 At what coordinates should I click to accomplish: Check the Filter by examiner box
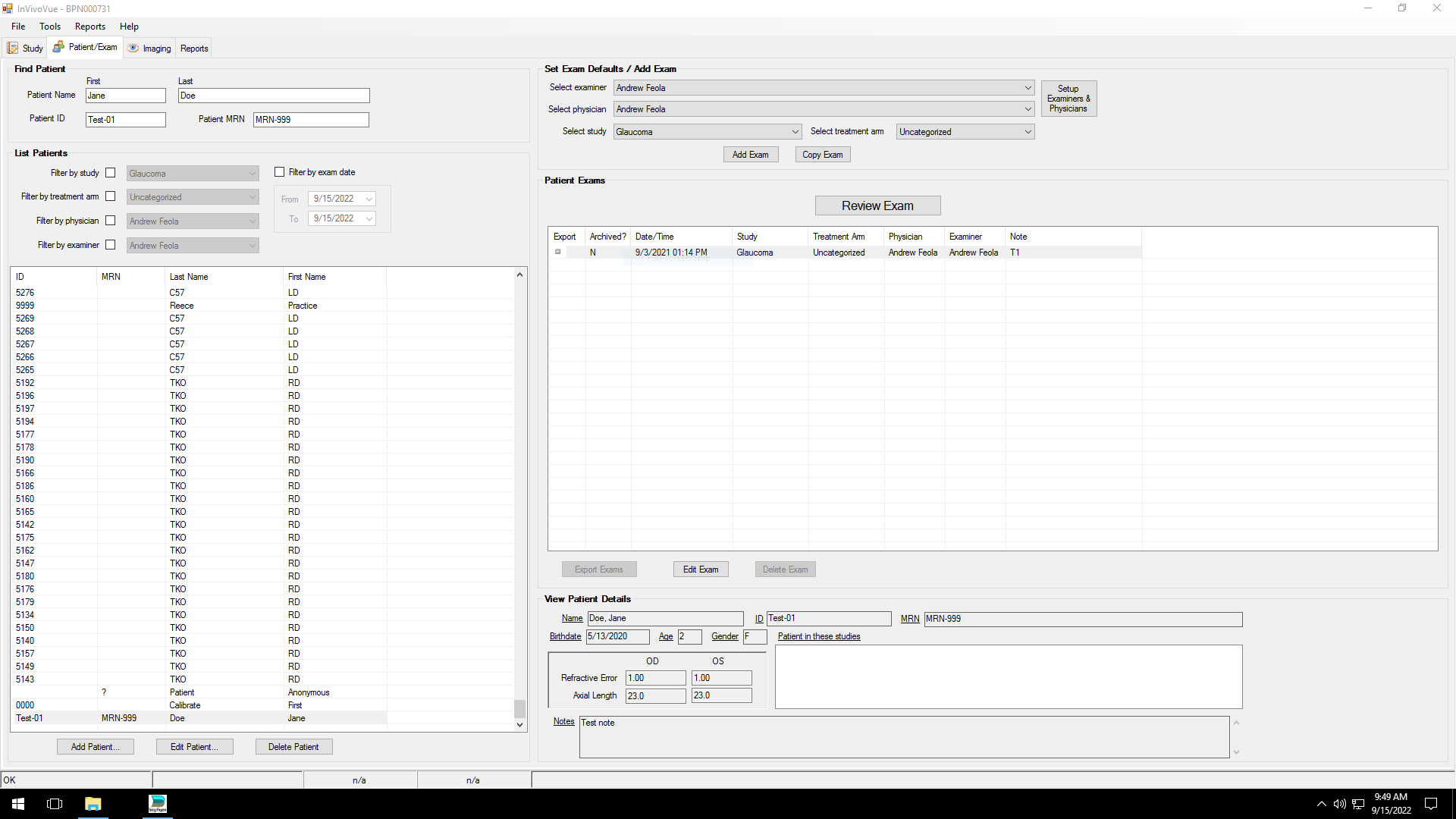coord(111,245)
